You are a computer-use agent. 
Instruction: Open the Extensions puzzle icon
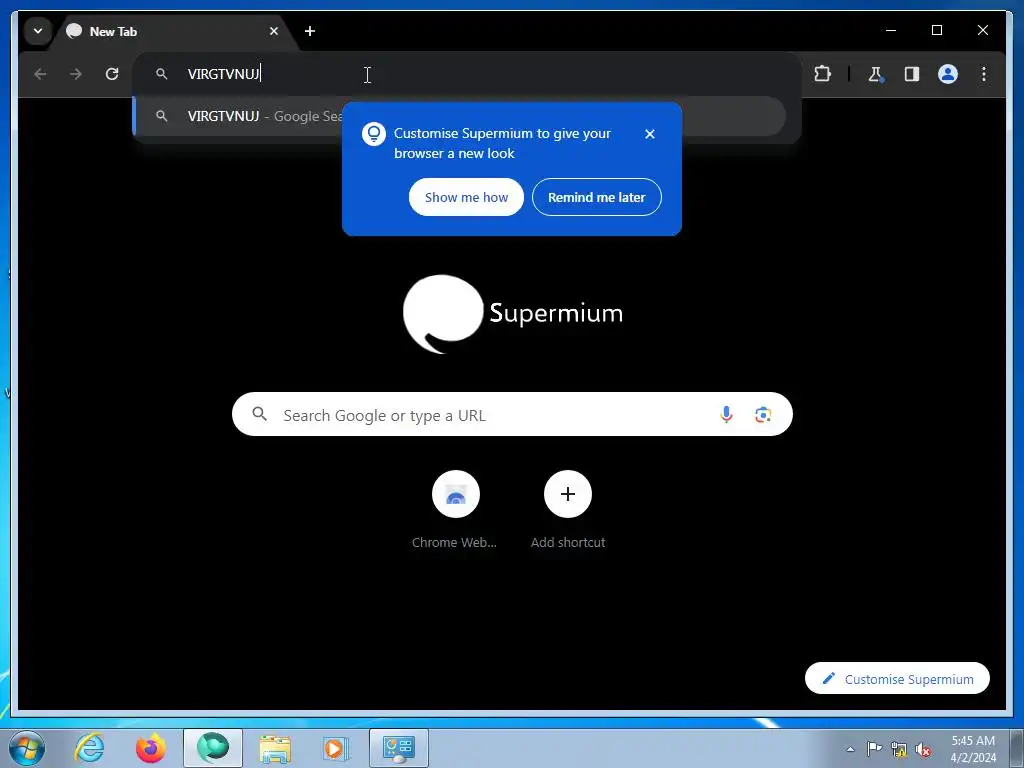click(x=822, y=74)
